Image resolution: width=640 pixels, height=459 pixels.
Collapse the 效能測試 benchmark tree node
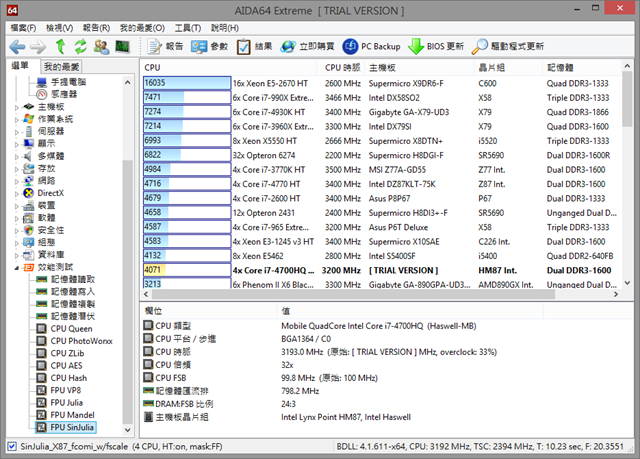pyautogui.click(x=17, y=268)
